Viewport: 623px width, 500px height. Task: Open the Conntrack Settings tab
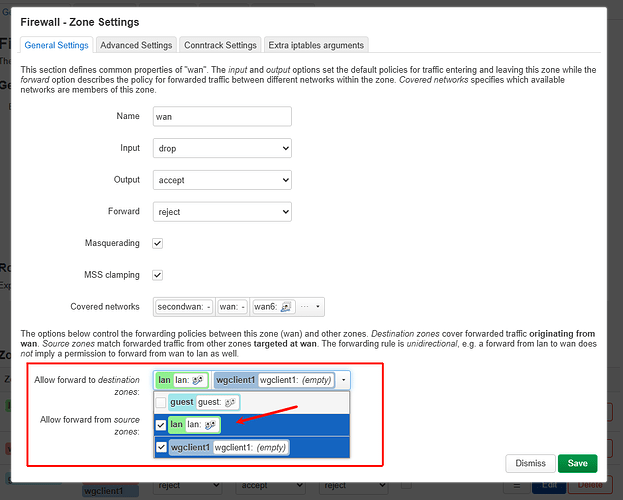tap(219, 45)
